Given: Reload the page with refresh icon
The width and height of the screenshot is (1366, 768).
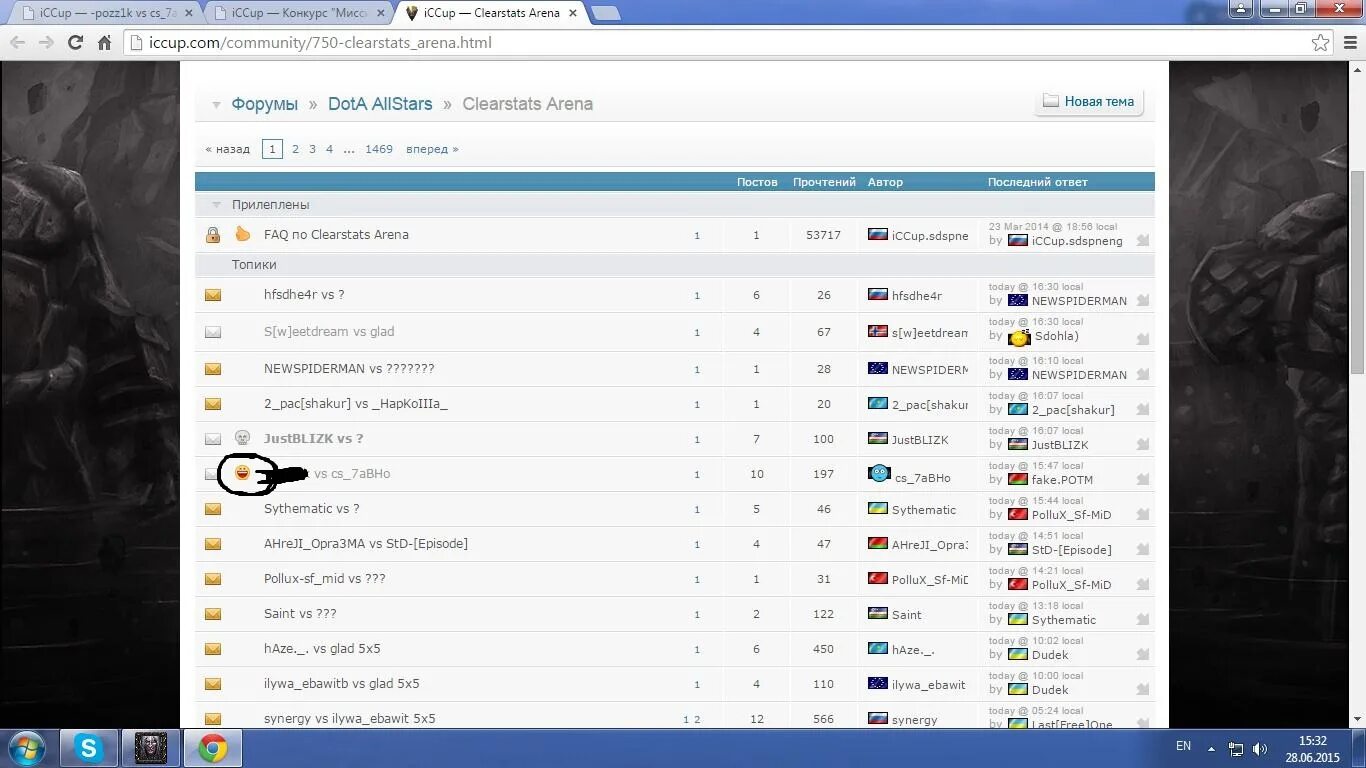Looking at the screenshot, I should click(x=75, y=43).
